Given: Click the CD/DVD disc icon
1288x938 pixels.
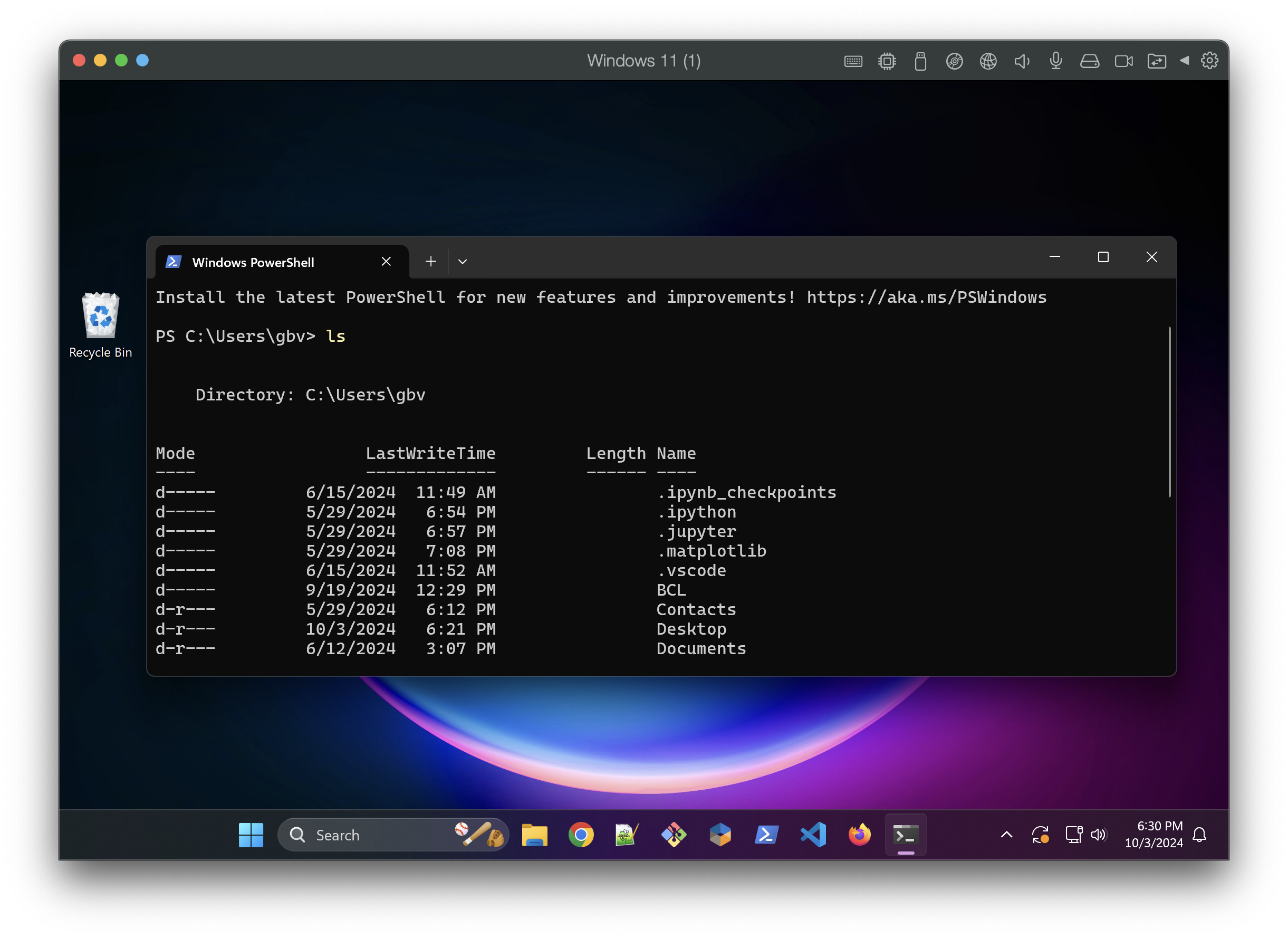Looking at the screenshot, I should coord(954,61).
